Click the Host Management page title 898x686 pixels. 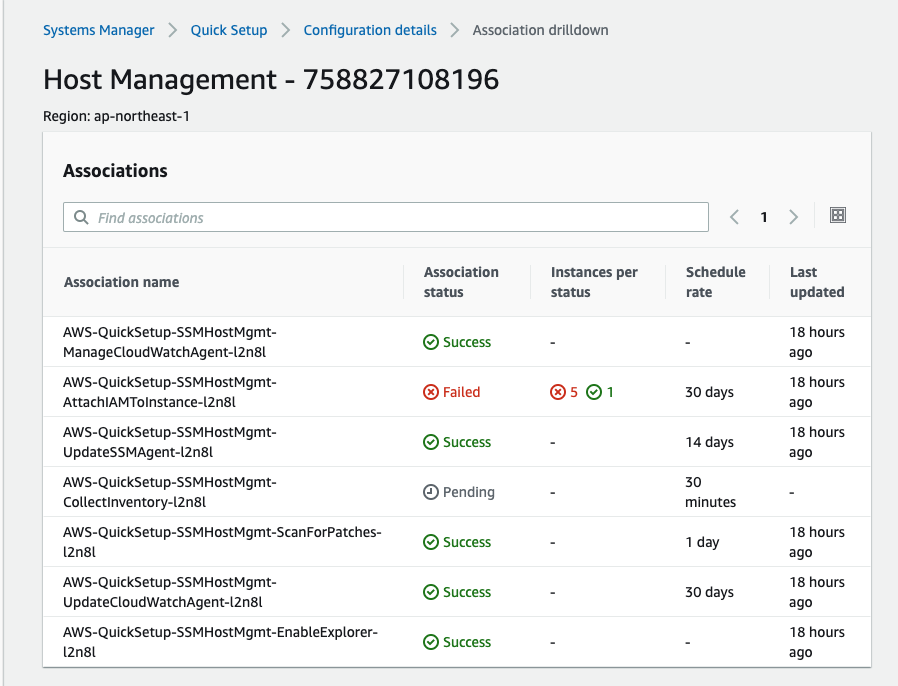271,79
